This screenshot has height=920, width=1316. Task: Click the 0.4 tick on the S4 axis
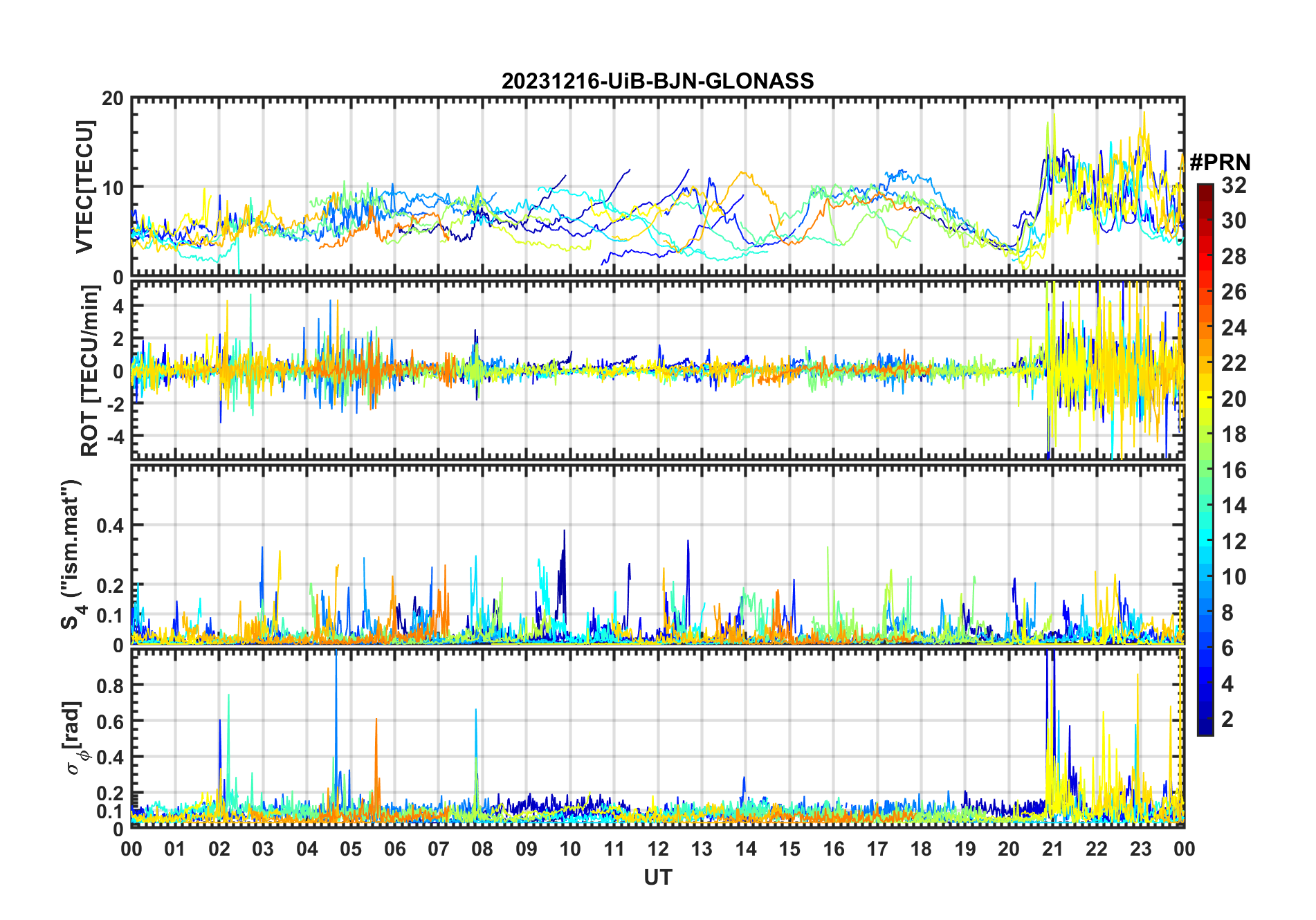[x=110, y=525]
